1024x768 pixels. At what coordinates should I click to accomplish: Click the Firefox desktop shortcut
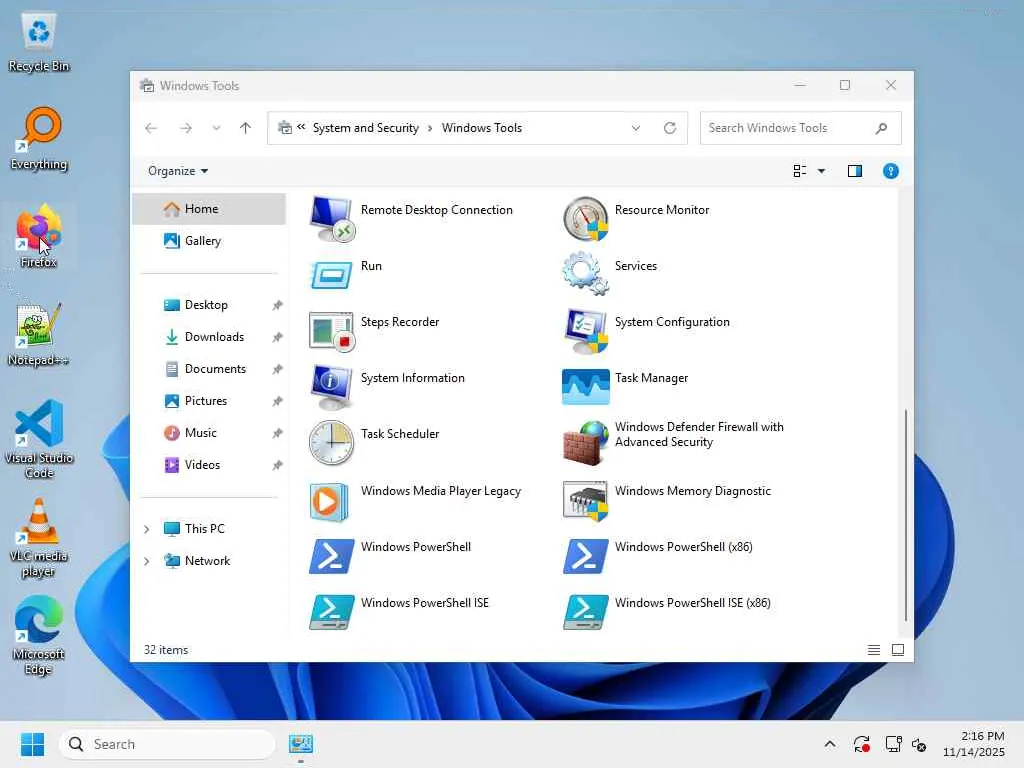[39, 236]
